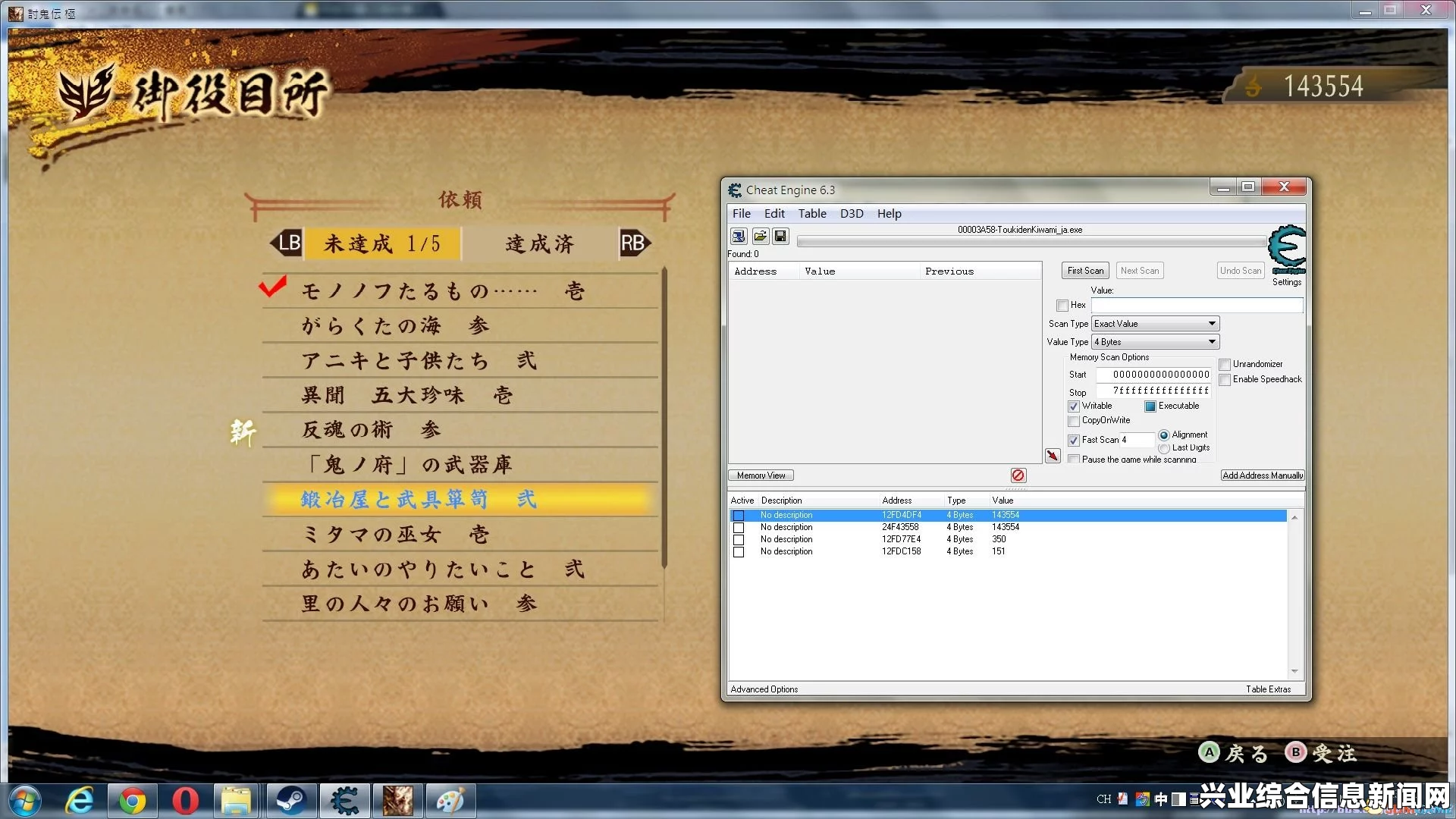Toggle the Executable checkbox
This screenshot has height=819, width=1456.
1150,406
